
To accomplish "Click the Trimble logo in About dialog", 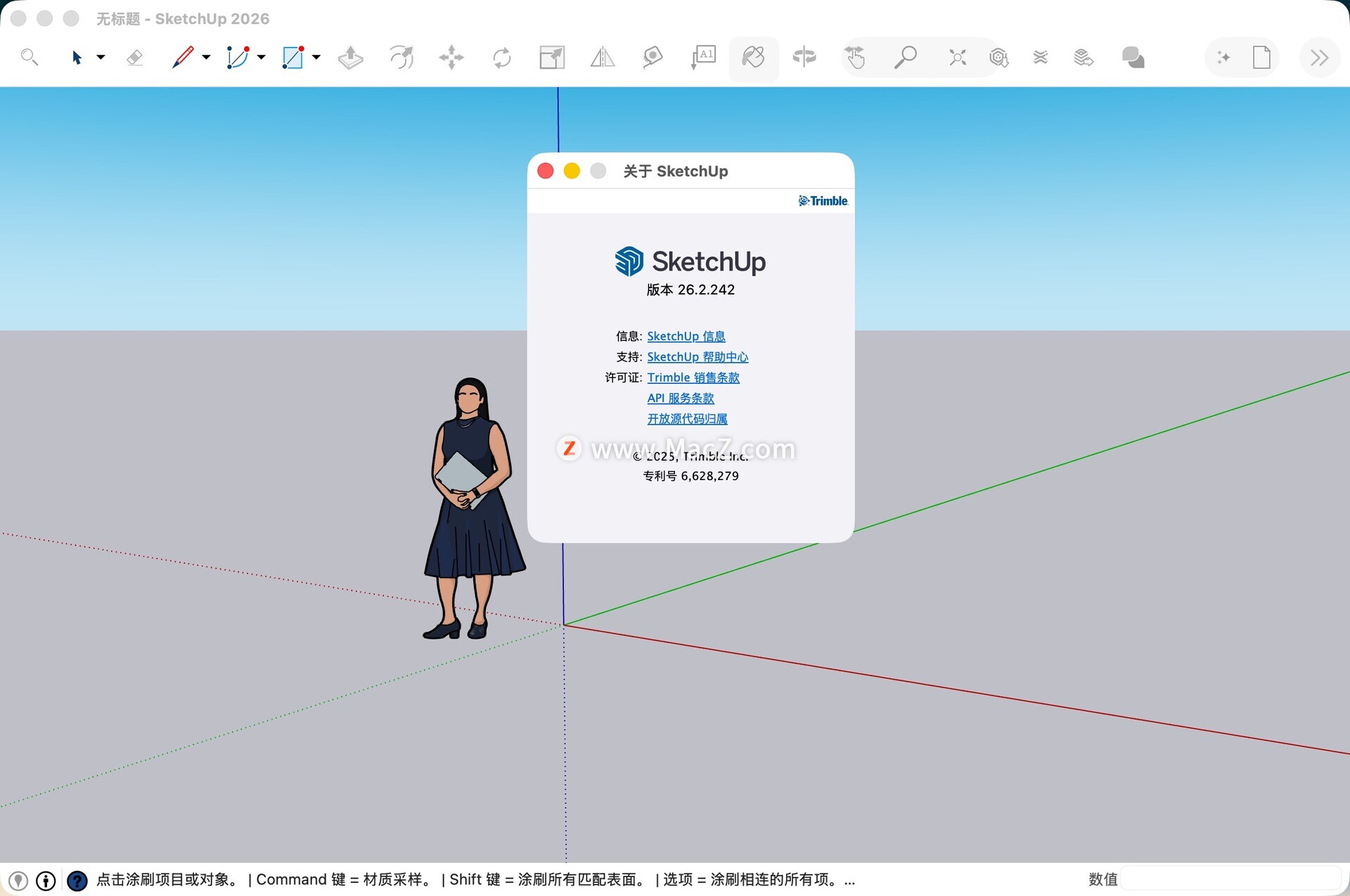I will click(823, 201).
